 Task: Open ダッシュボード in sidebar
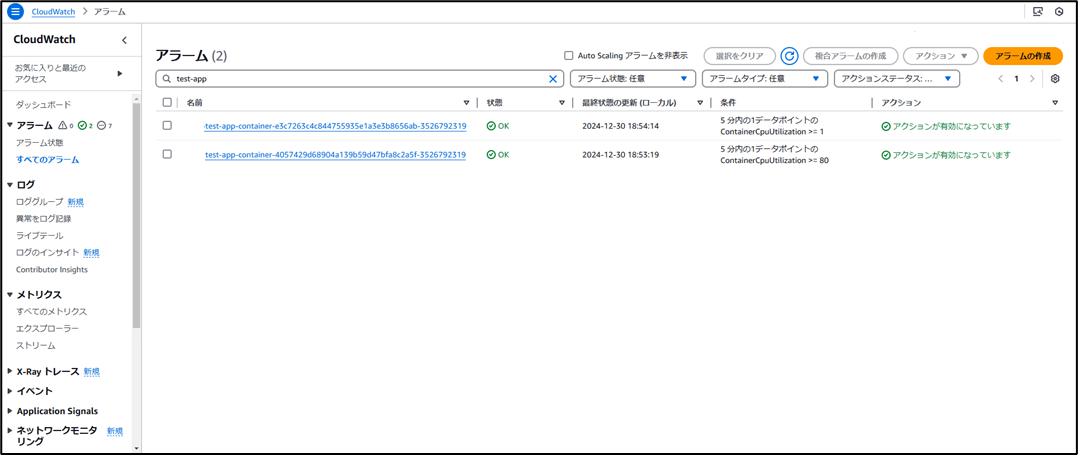click(x=43, y=104)
